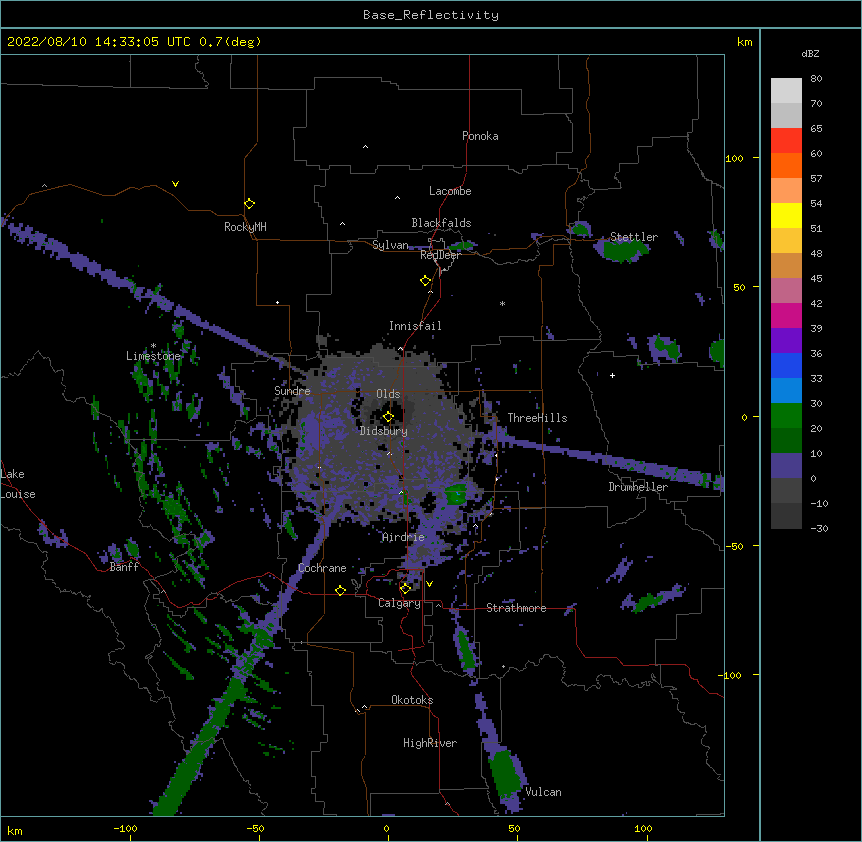This screenshot has width=862, height=842.
Task: Select the bright green 30 dBZ legend color
Action: [786, 416]
